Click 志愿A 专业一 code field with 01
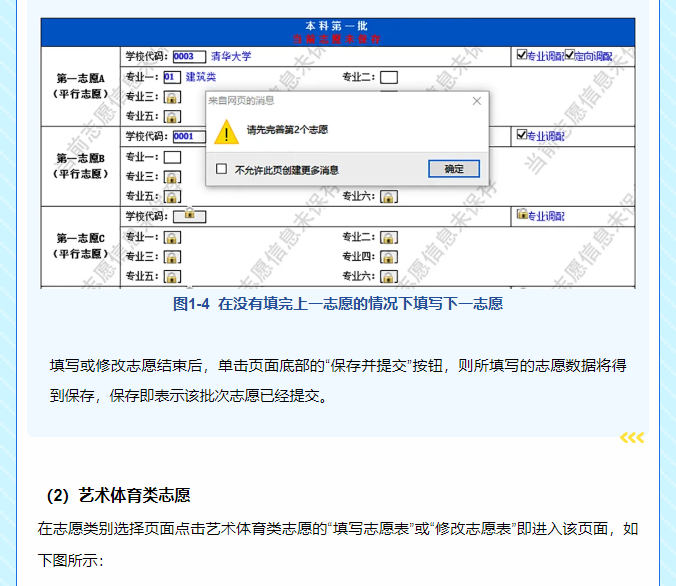The width and height of the screenshot is (676, 586). pyautogui.click(x=172, y=77)
